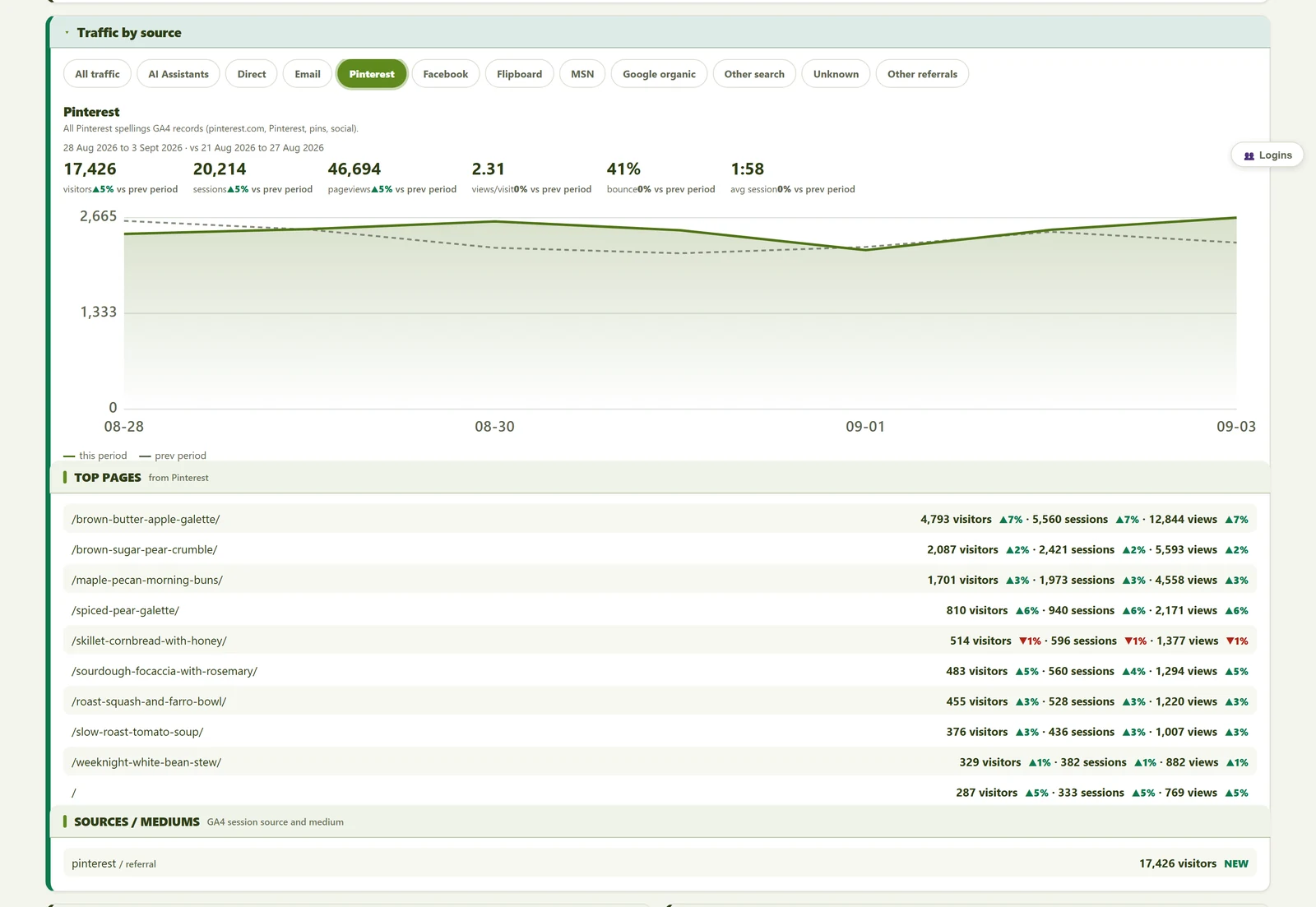Open /spiced-pear-galette/ page row
This screenshot has height=907, width=1316.
[x=660, y=611]
